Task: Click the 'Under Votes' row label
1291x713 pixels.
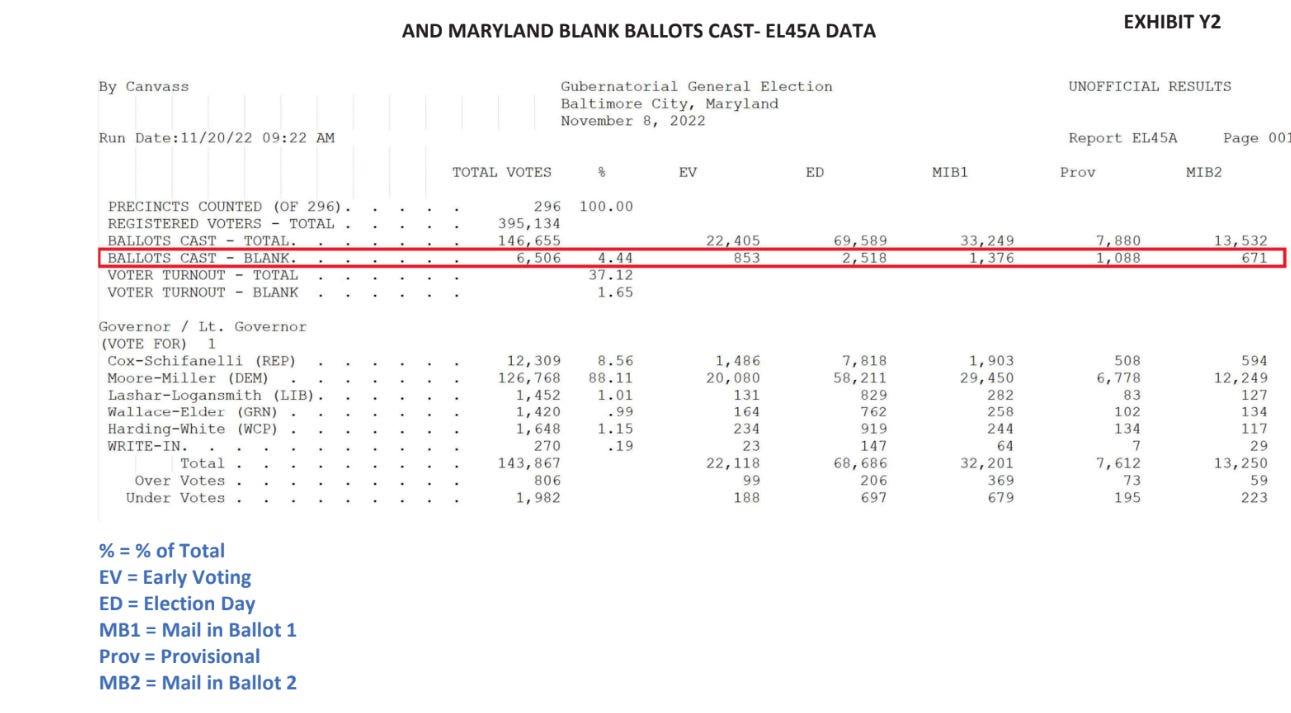Action: point(175,498)
